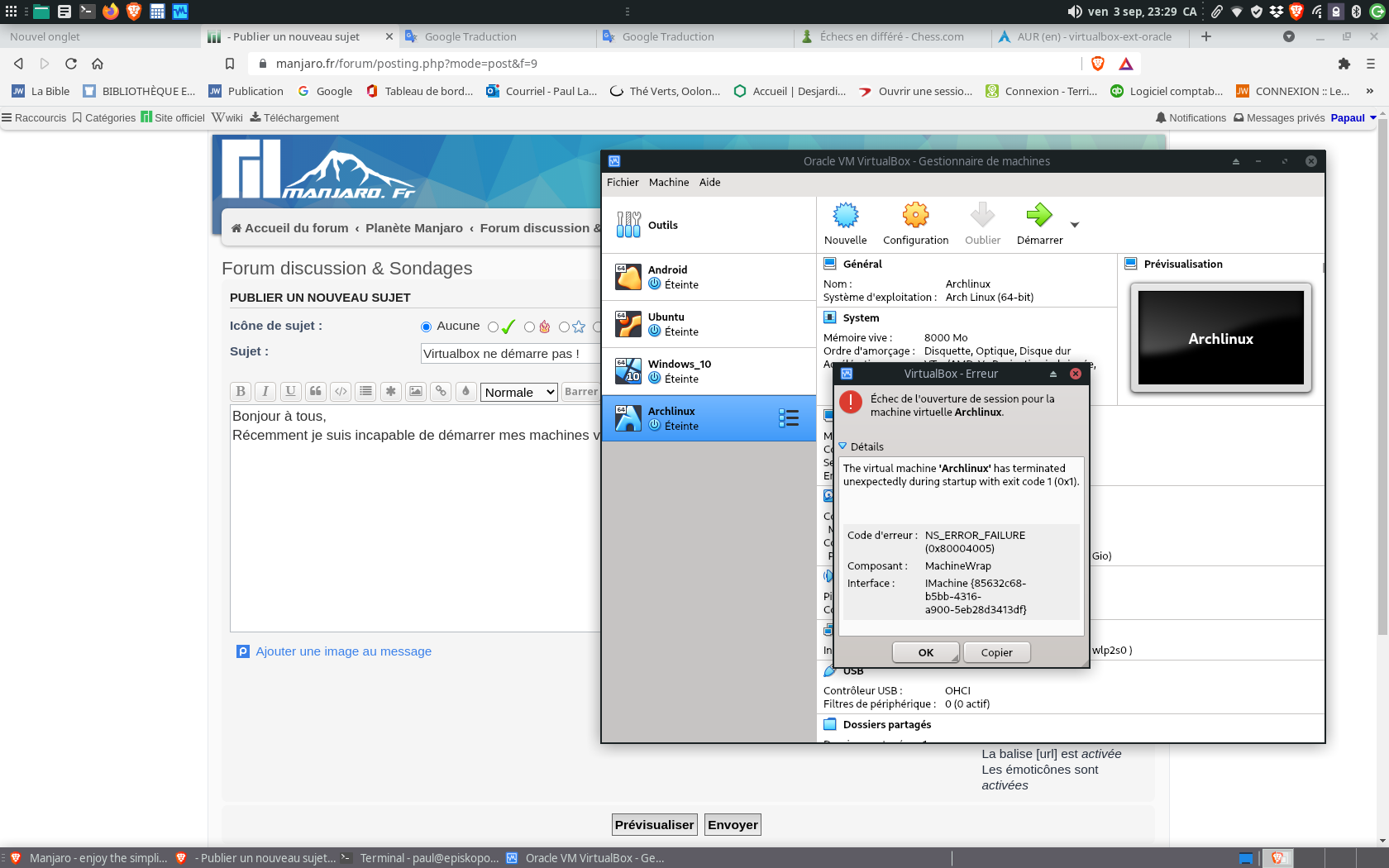Screen dimensions: 1389x868
Task: Select the Aucune topic icon radio button
Action: click(x=427, y=327)
